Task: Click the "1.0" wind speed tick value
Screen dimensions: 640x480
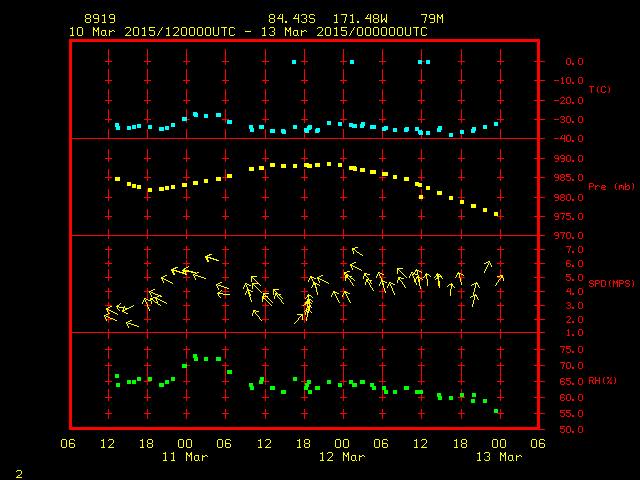Action: click(574, 333)
